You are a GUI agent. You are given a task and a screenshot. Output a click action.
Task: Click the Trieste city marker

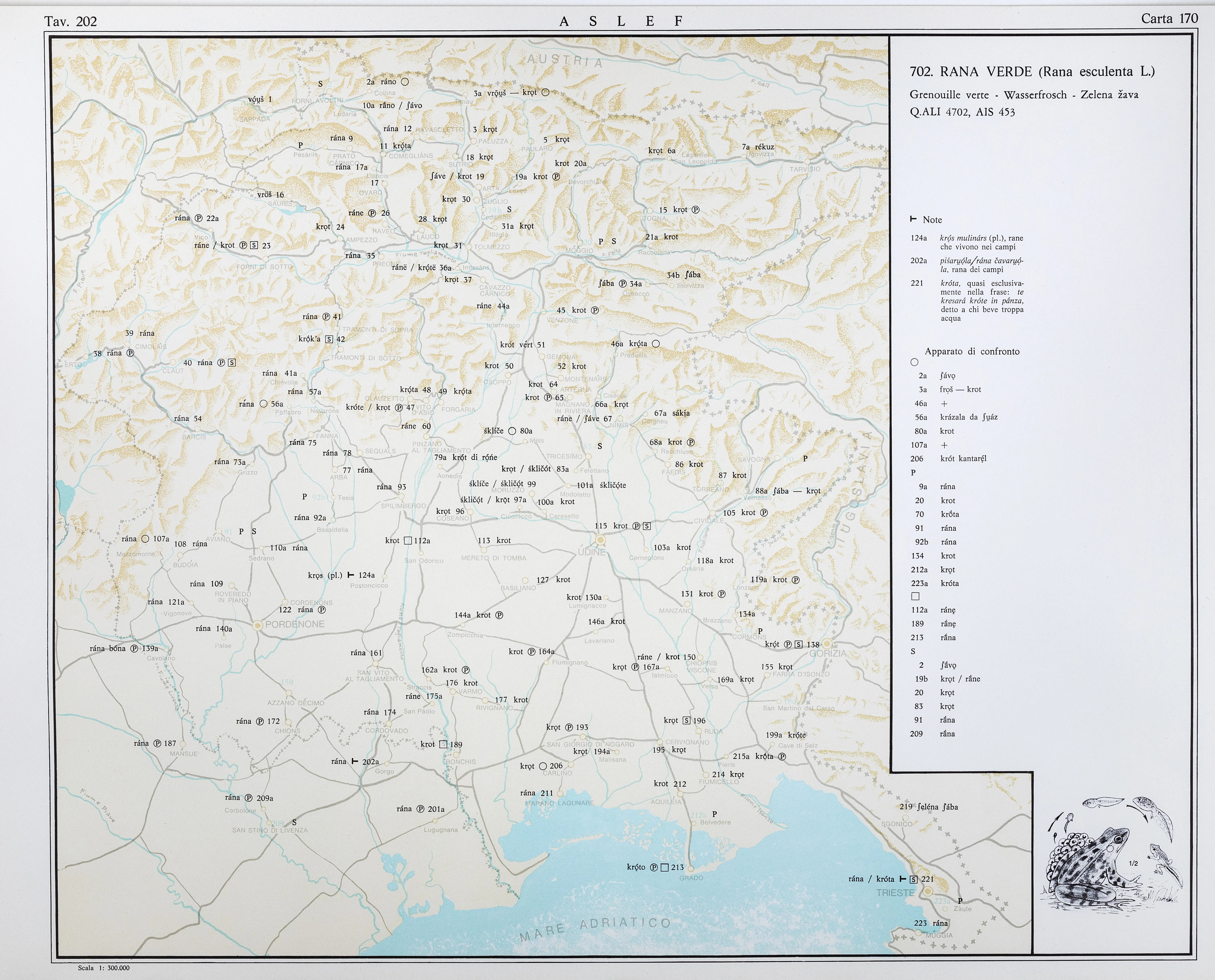click(x=928, y=891)
